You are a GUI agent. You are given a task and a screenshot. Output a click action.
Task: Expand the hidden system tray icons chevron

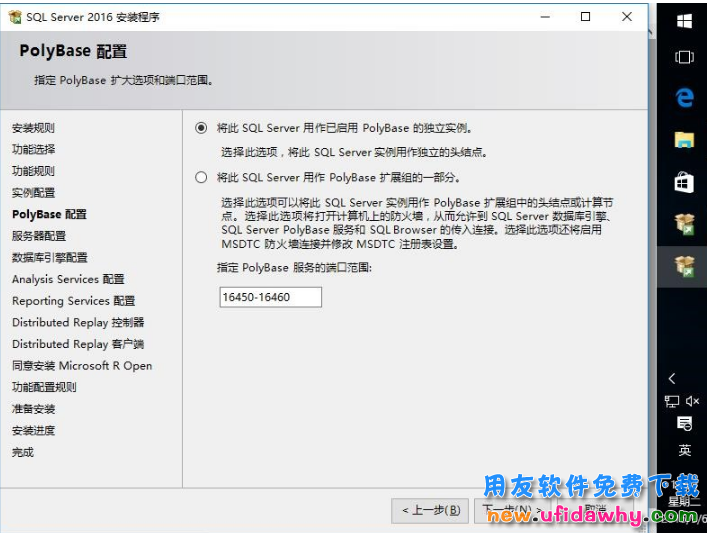672,378
